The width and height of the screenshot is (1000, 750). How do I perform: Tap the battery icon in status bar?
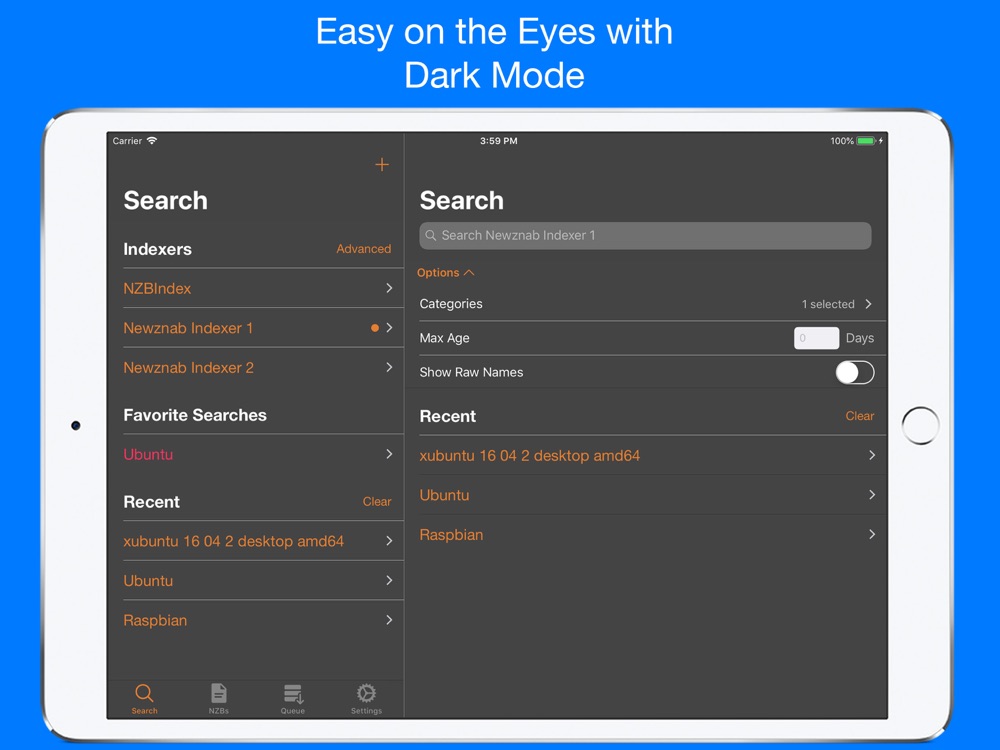click(866, 141)
